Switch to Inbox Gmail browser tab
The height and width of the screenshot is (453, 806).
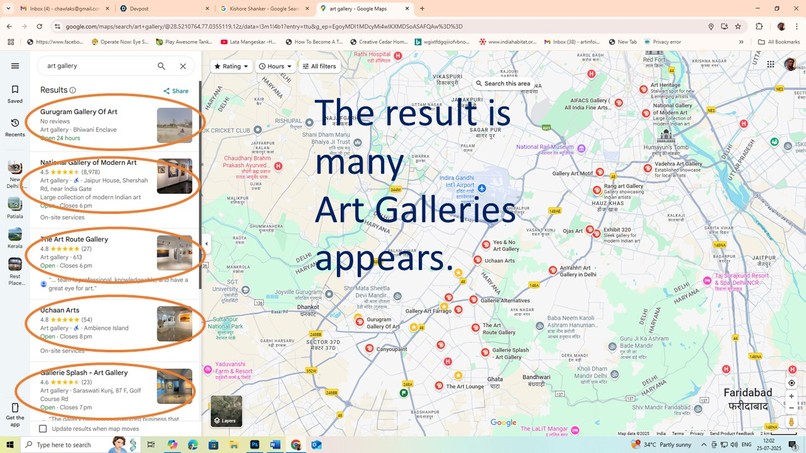coord(64,9)
